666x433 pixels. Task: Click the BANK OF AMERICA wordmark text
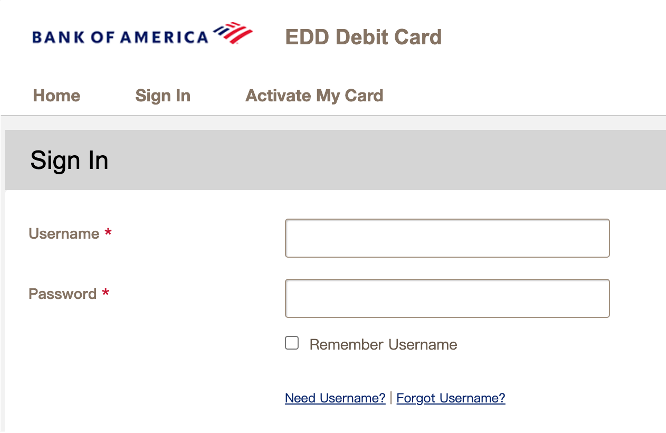click(x=120, y=38)
